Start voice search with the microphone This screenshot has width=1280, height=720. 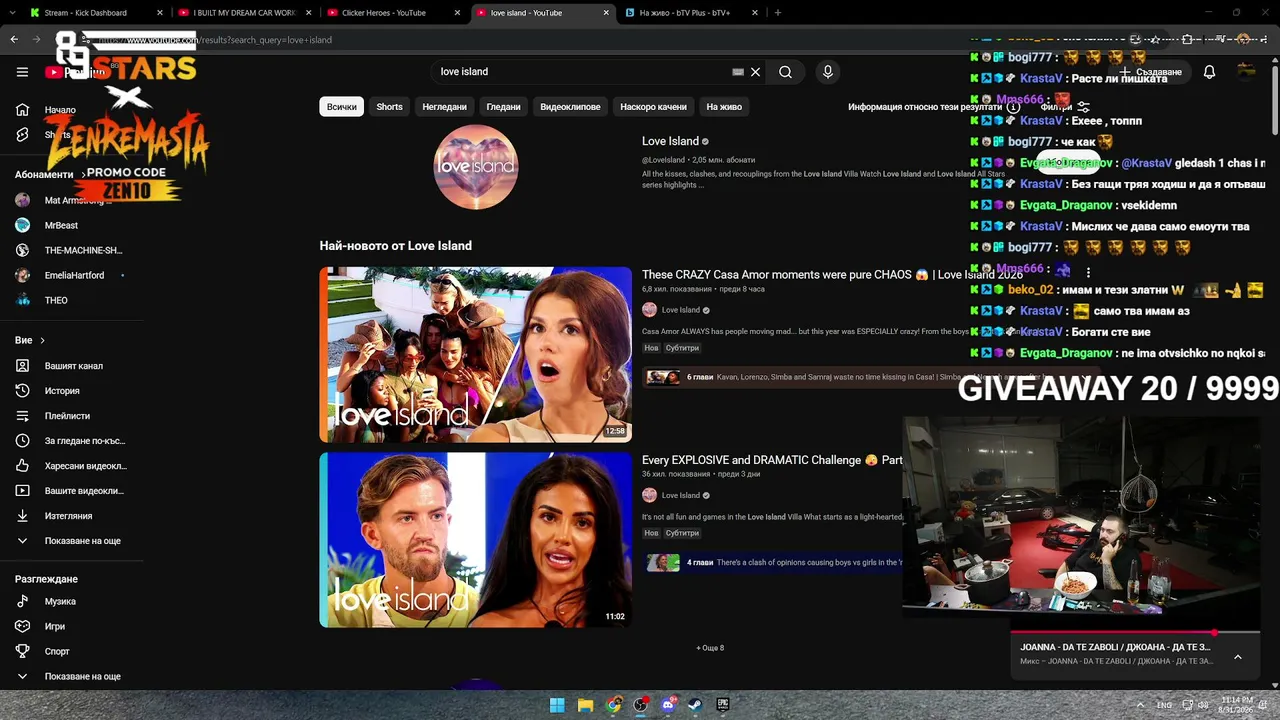click(x=827, y=72)
